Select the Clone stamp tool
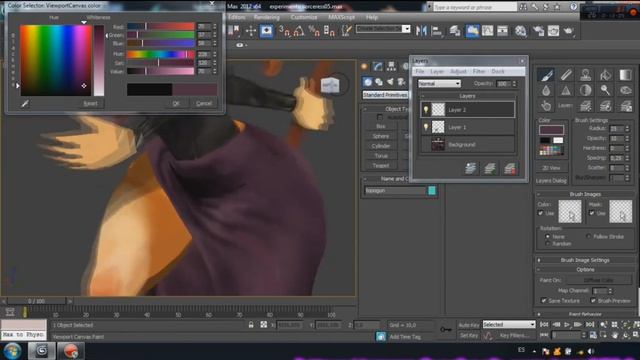 [586, 75]
